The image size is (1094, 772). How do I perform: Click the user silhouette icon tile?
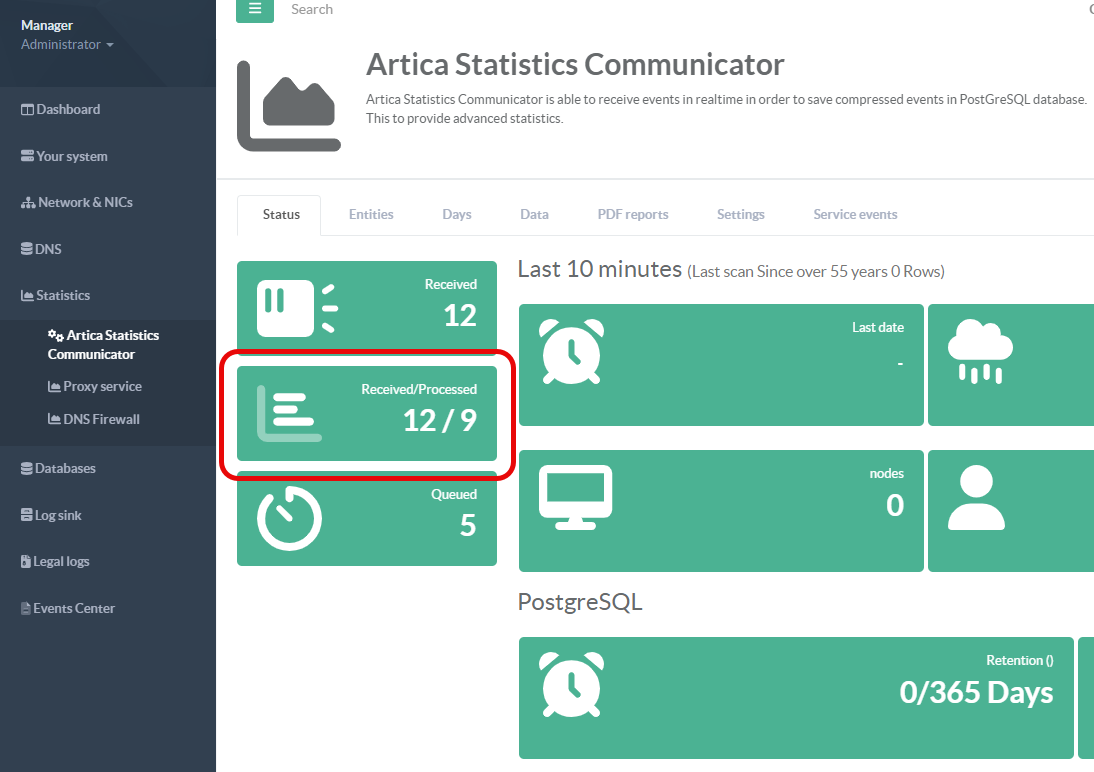click(x=975, y=497)
